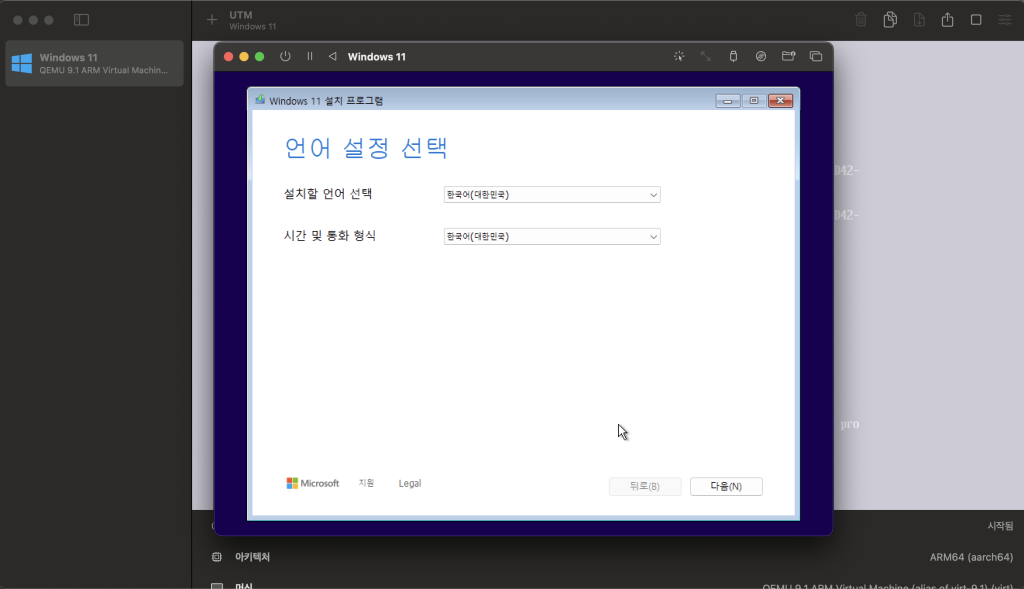Open the shared folder icon
This screenshot has width=1024, height=589.
pyautogui.click(x=788, y=56)
